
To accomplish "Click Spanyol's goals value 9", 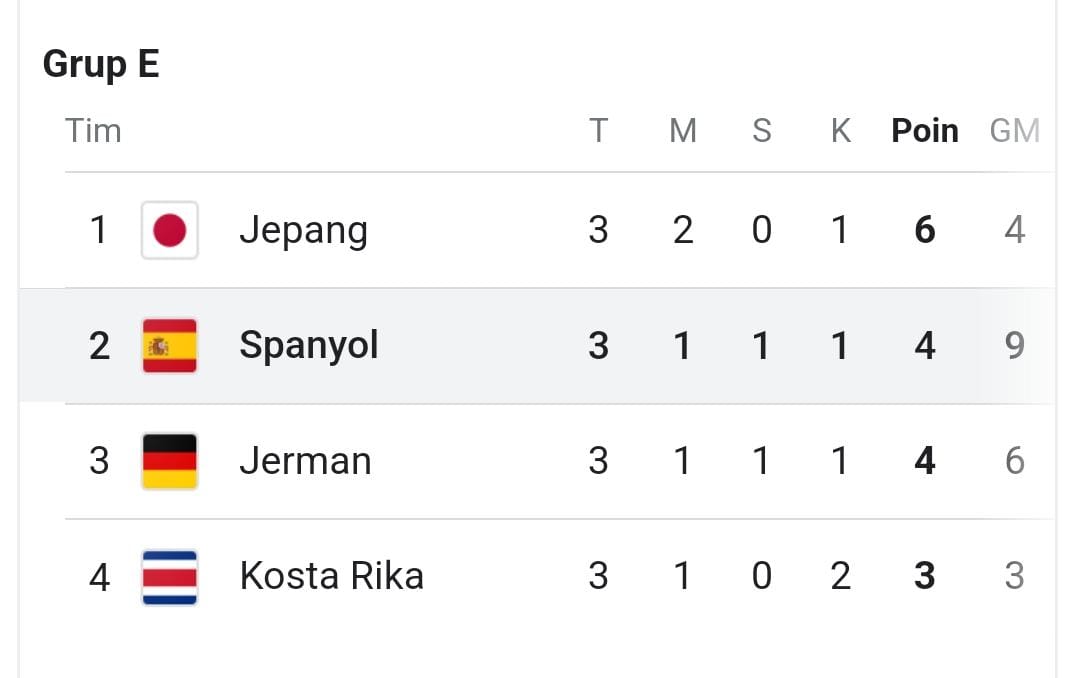I will pyautogui.click(x=1014, y=345).
